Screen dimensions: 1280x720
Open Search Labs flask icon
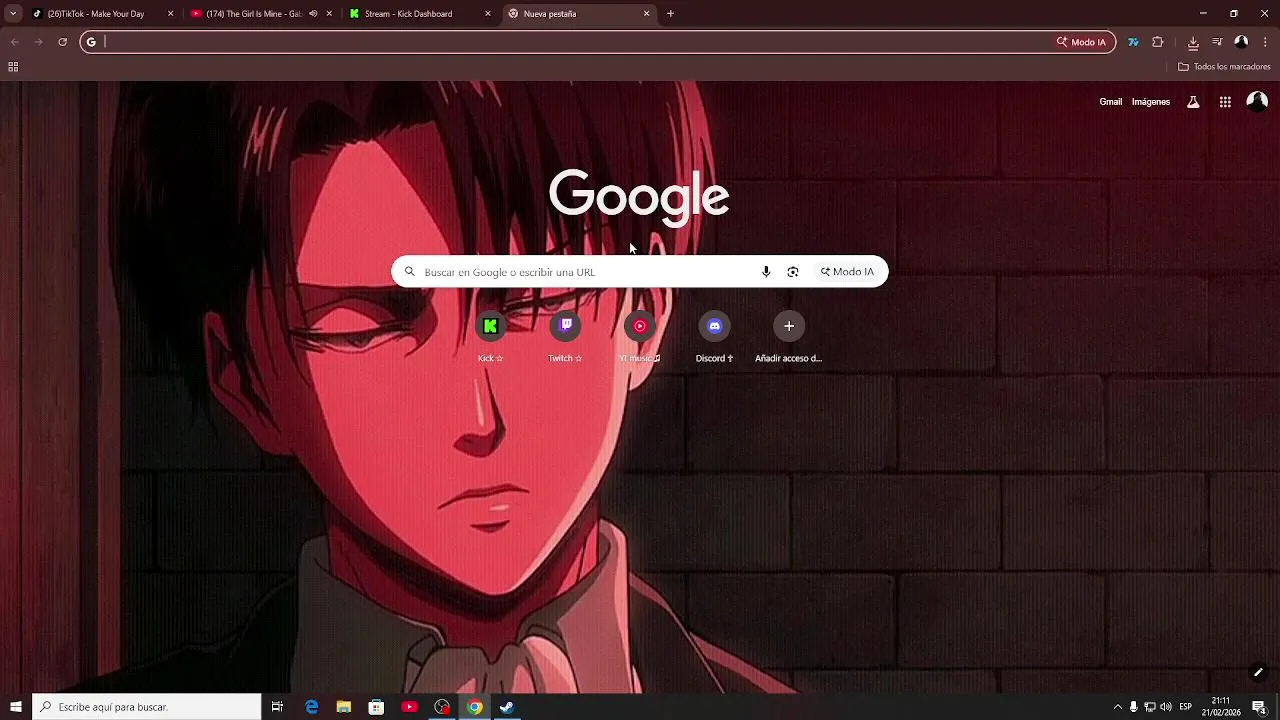tap(1193, 102)
